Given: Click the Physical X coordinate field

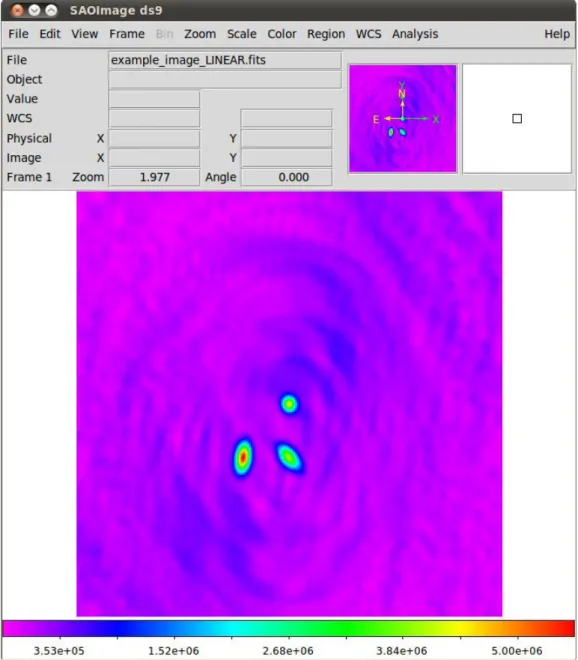Looking at the screenshot, I should tap(154, 138).
